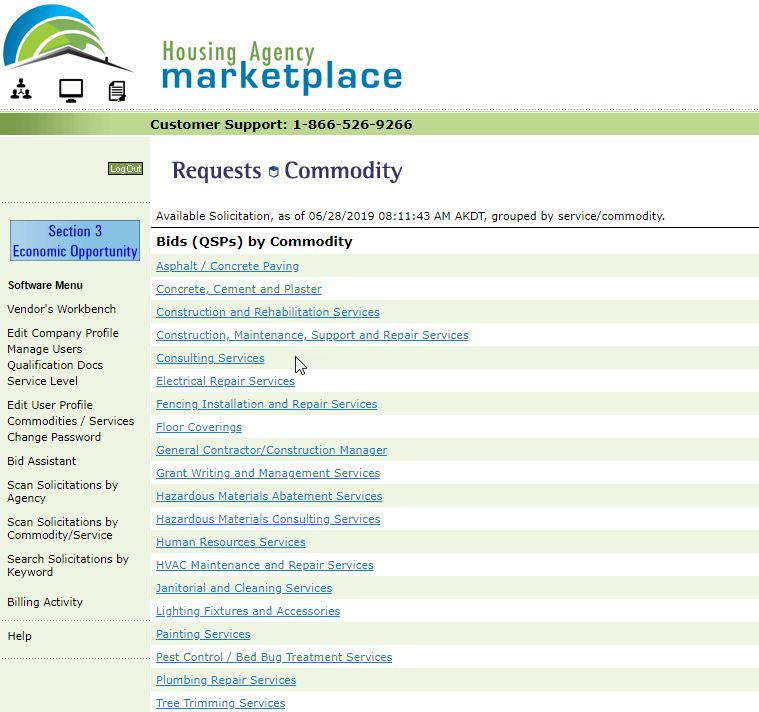Screen dimensions: 759x712
Task: Open Search Solicitations by Keyword
Action: [x=68, y=565]
